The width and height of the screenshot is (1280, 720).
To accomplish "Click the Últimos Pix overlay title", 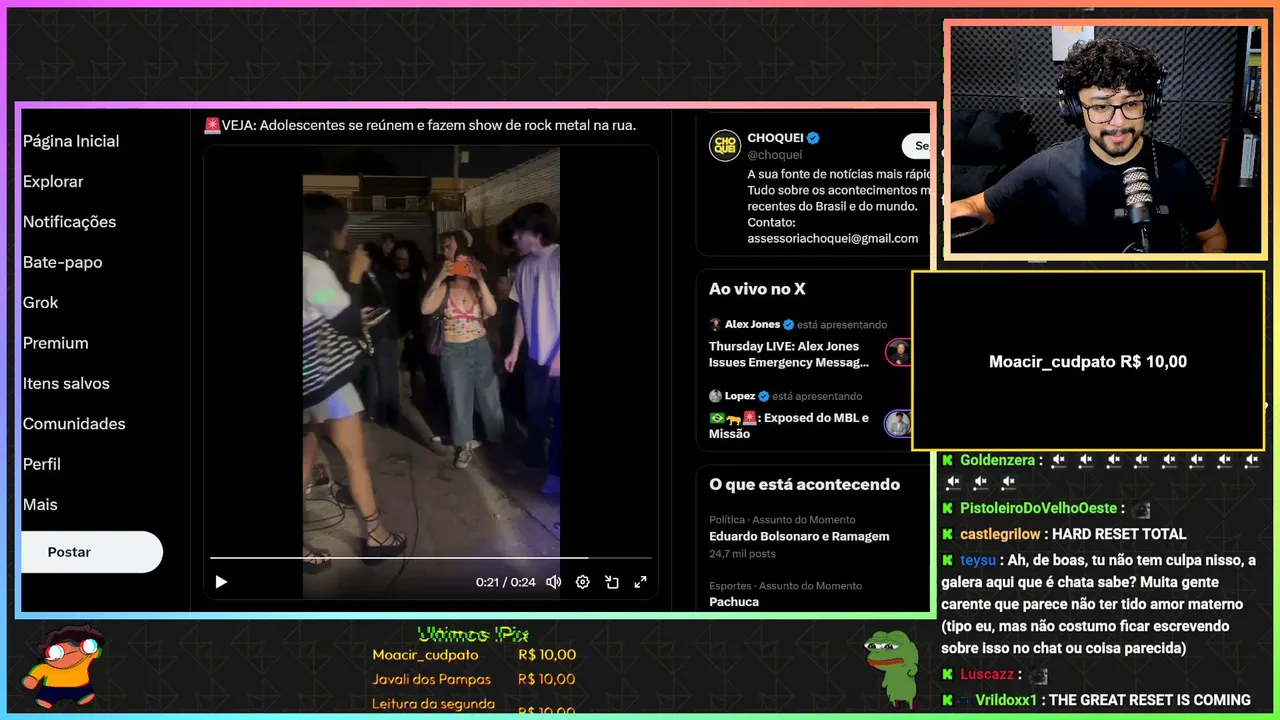I will tap(473, 634).
